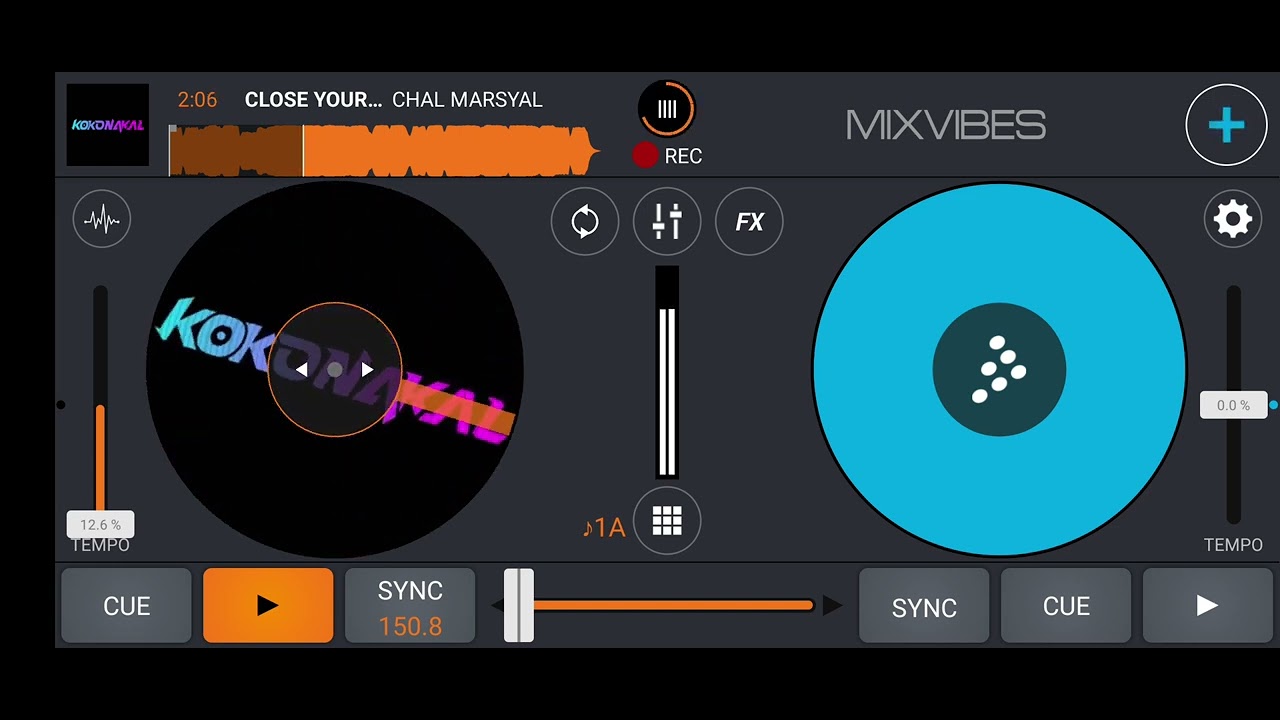Click the right TEMPO label

point(1233,545)
